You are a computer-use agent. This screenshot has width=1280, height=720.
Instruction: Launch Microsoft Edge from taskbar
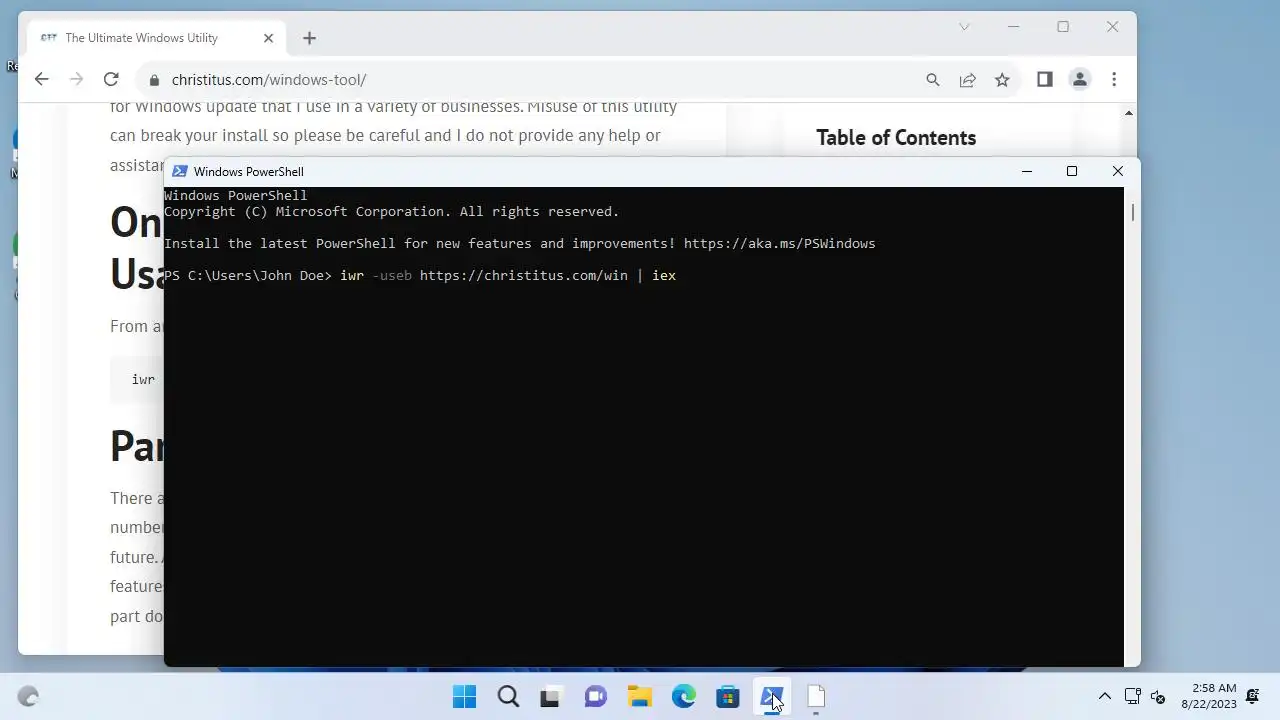683,696
